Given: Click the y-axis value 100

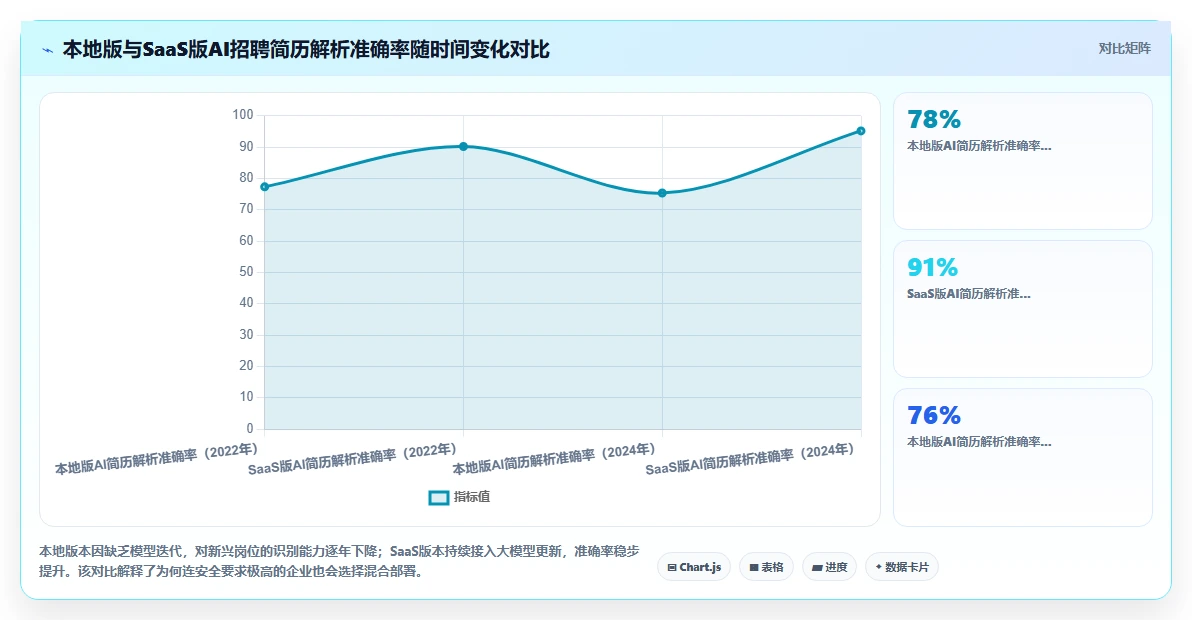Looking at the screenshot, I should click(x=243, y=115).
